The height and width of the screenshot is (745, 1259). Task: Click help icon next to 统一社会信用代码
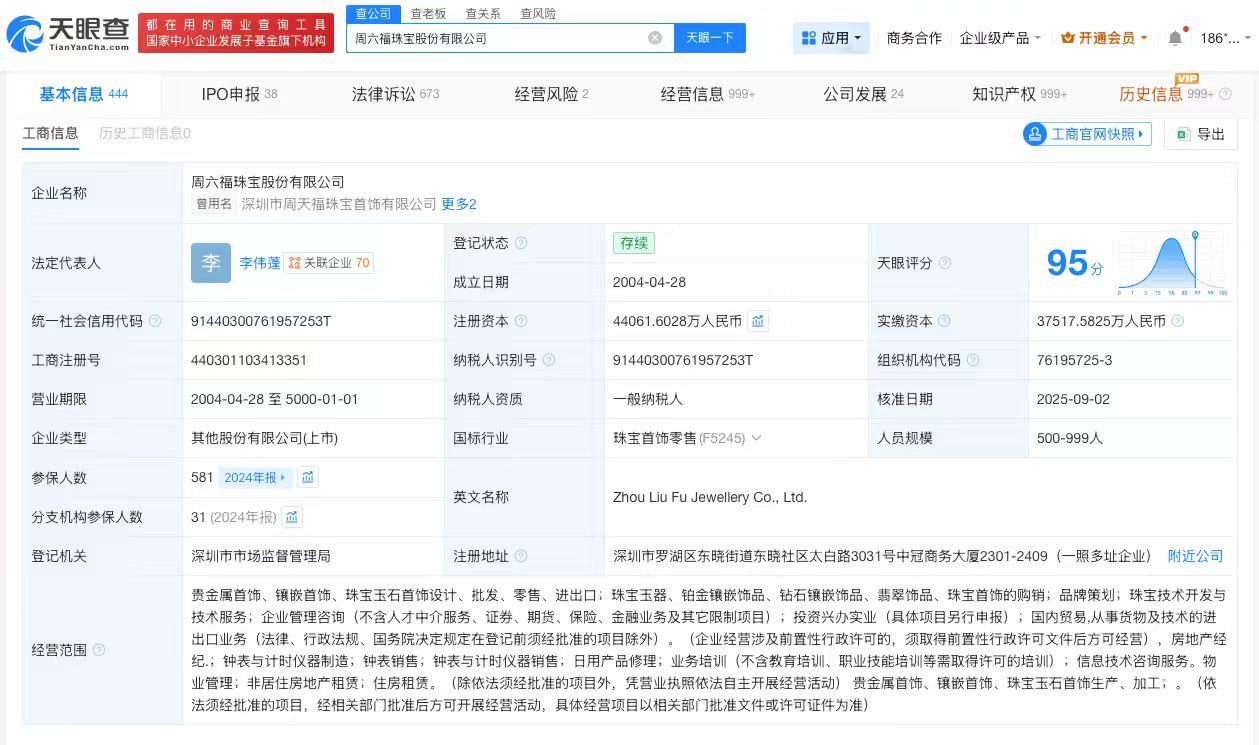coord(155,321)
